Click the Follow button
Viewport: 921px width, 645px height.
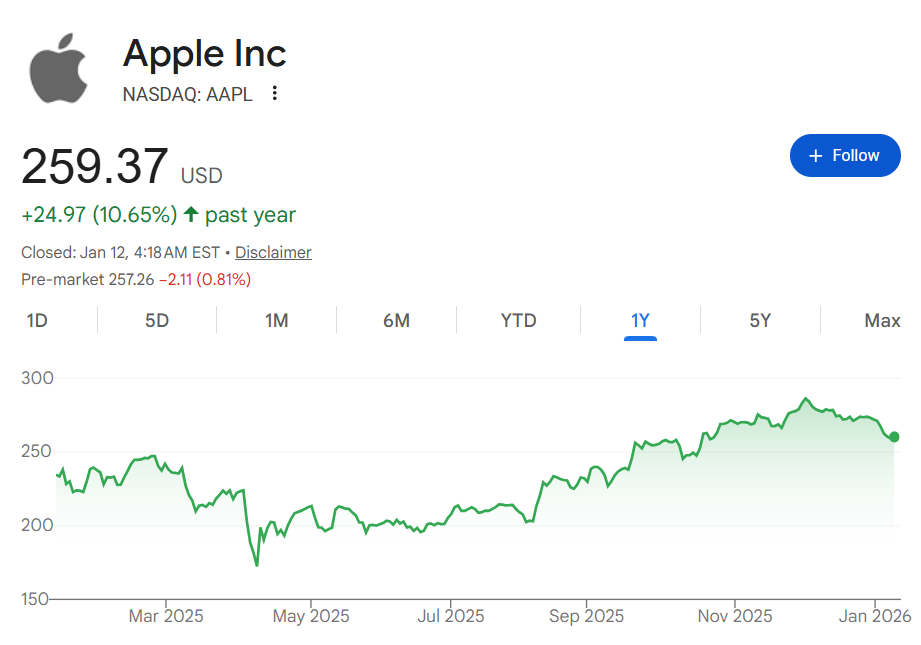[x=844, y=156]
